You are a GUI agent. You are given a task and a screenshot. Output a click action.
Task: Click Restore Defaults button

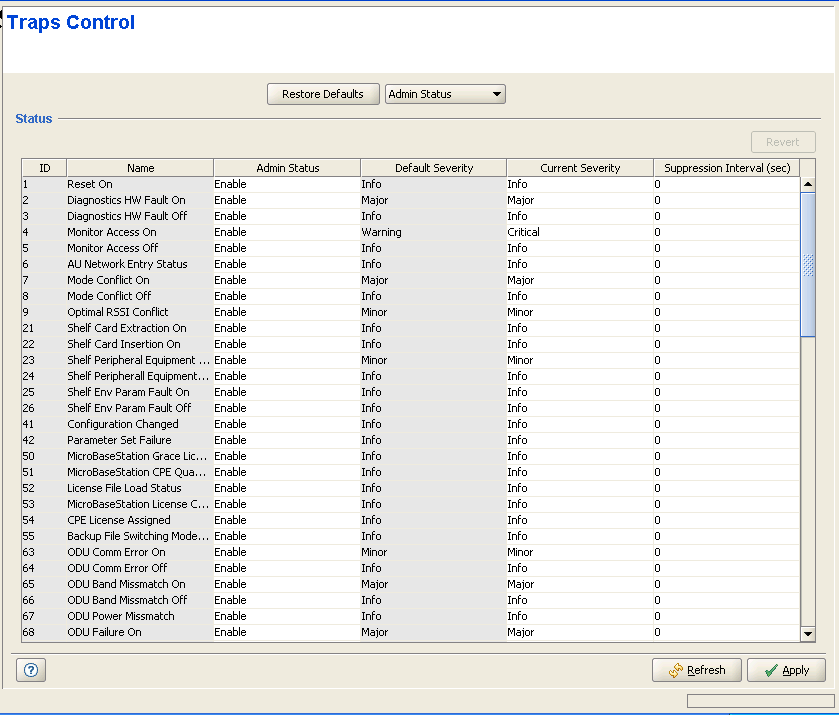coord(323,94)
